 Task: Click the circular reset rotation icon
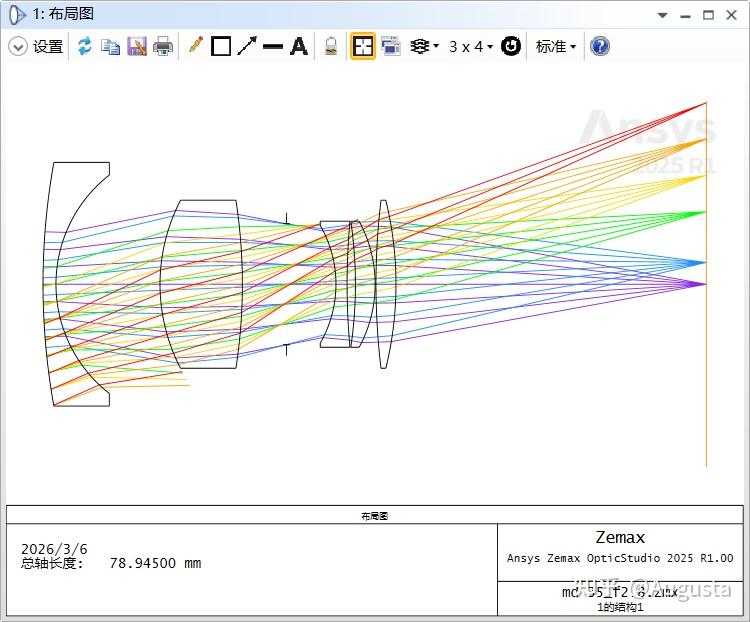(510, 46)
